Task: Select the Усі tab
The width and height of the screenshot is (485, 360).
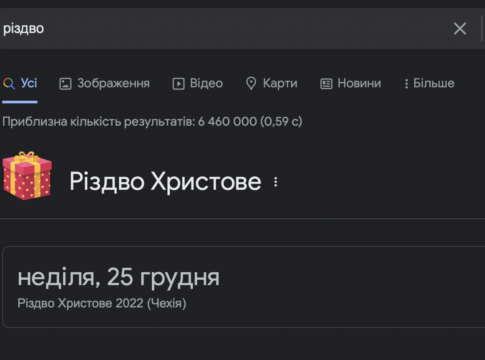Action: click(20, 83)
